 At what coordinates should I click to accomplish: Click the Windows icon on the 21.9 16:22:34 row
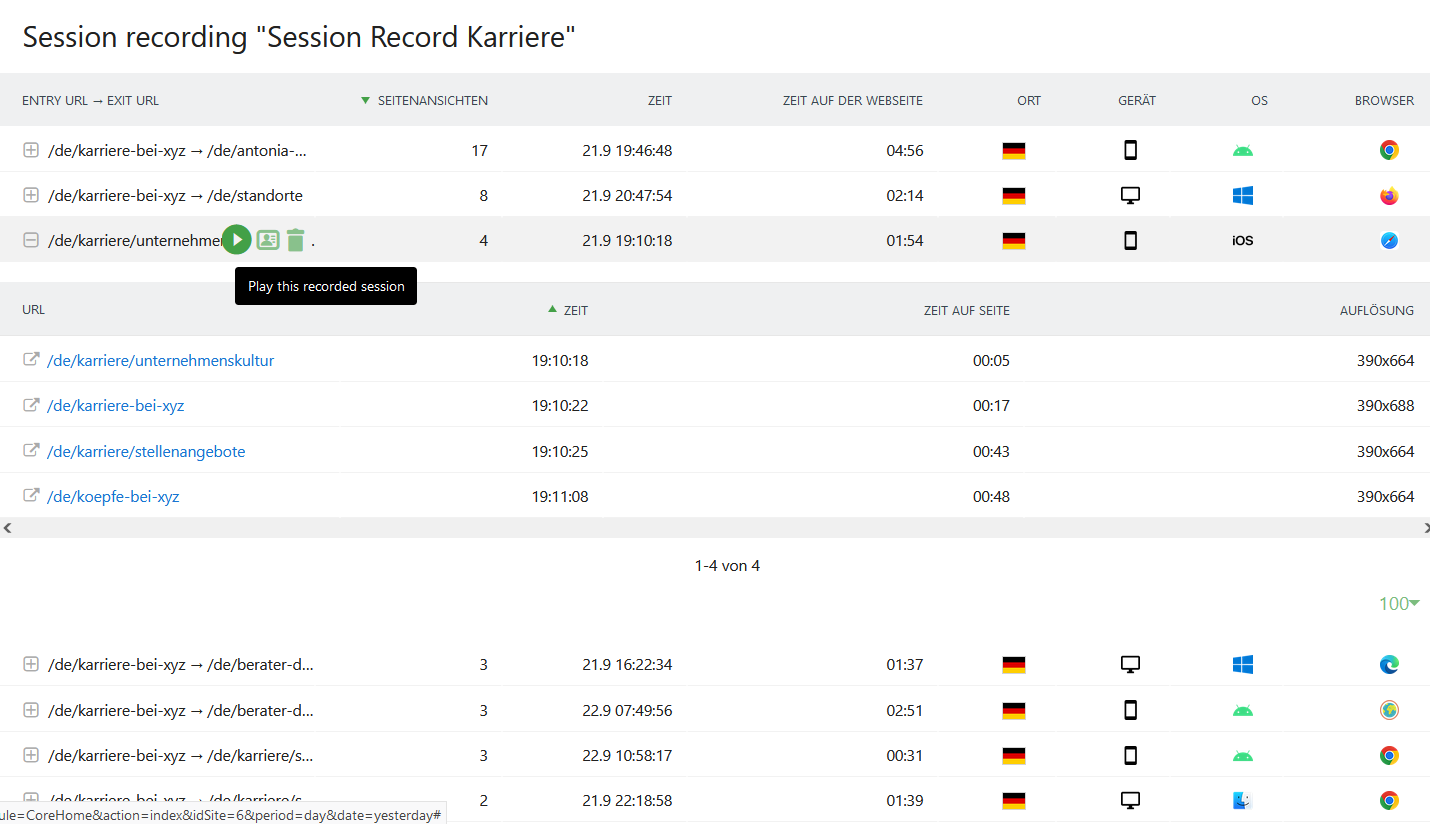[x=1243, y=664]
